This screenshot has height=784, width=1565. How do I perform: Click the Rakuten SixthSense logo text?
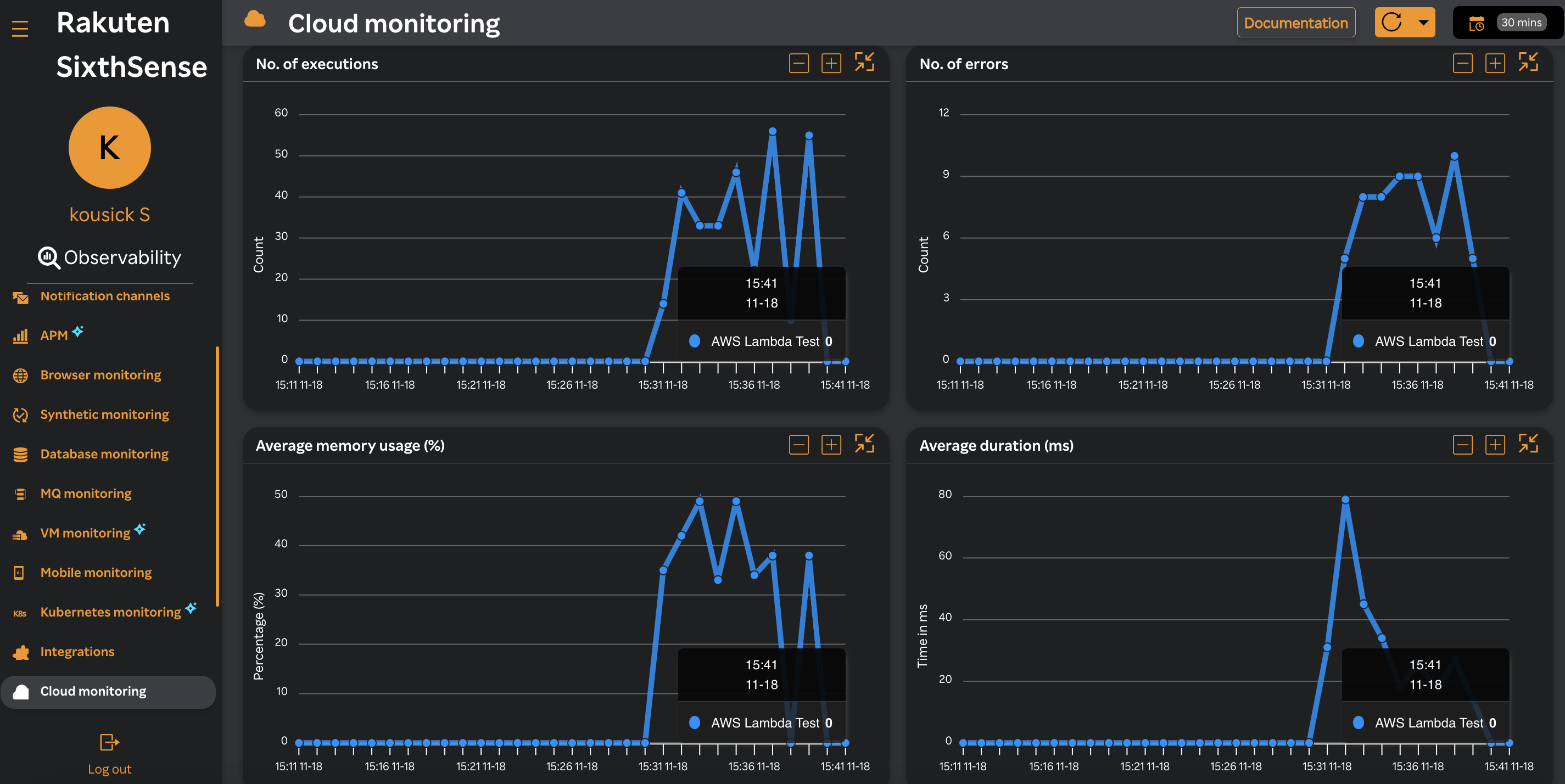click(131, 45)
